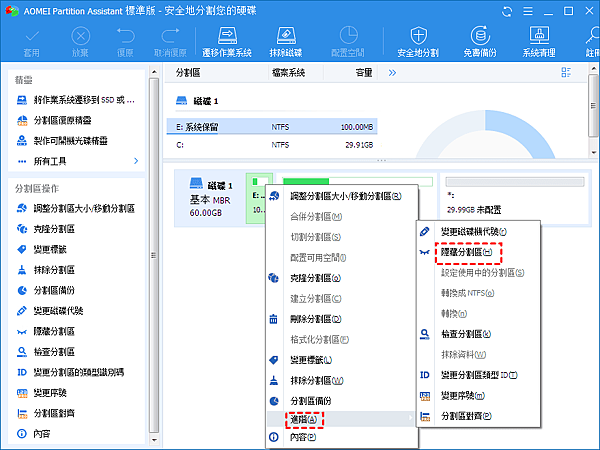The image size is (600, 450).
Task: Click the 29.99GB 未配置 unallocated block
Action: pyautogui.click(x=515, y=198)
